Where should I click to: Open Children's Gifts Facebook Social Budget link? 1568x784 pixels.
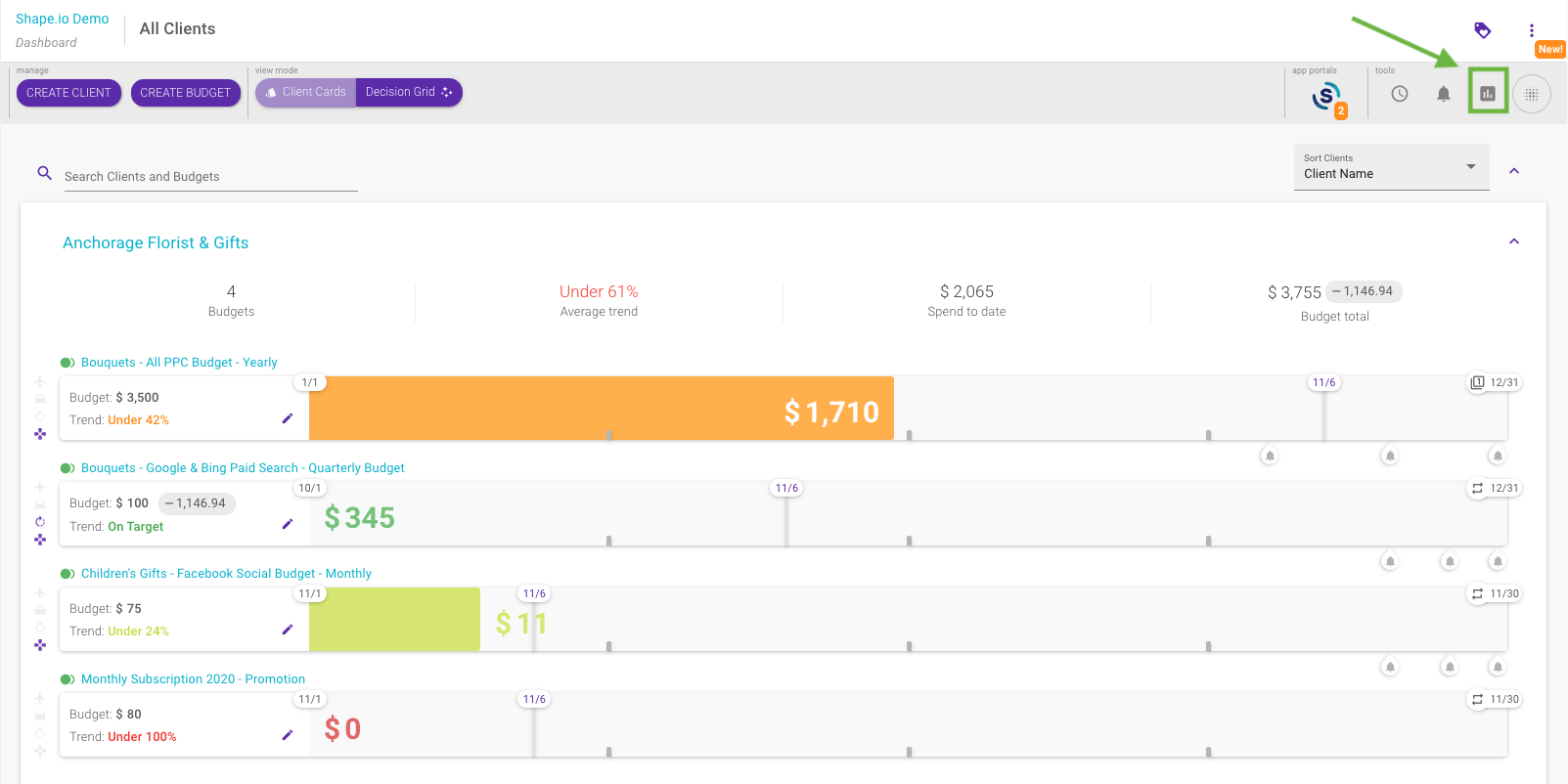coord(226,574)
